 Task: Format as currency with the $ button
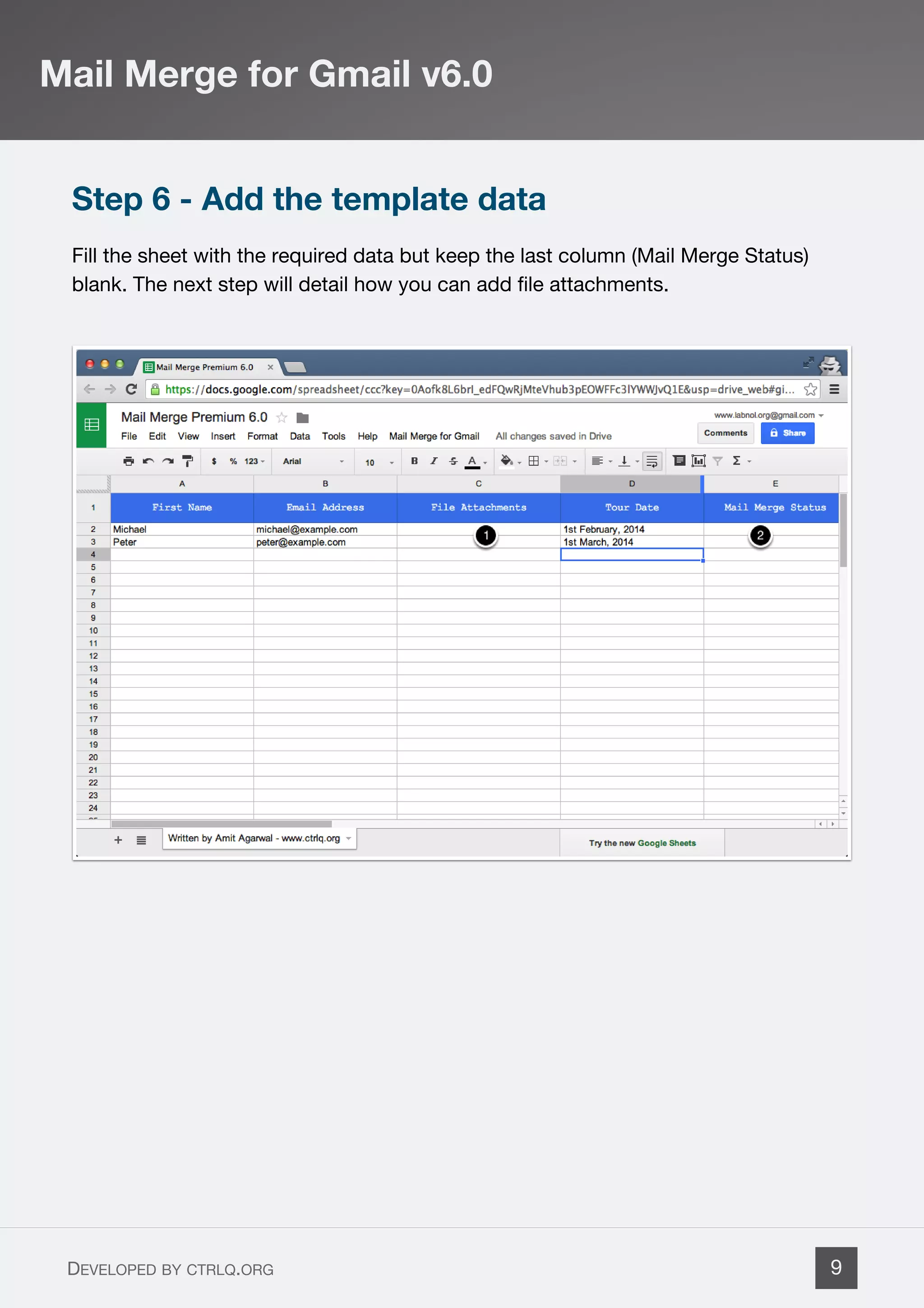(214, 461)
